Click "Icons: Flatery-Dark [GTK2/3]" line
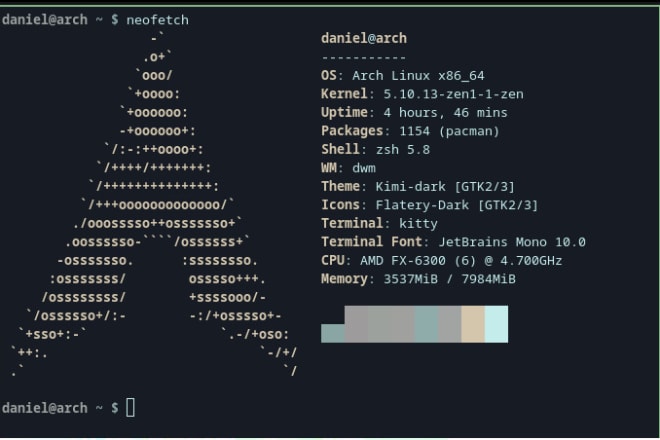Viewport: 660px width, 440px height. click(x=429, y=205)
